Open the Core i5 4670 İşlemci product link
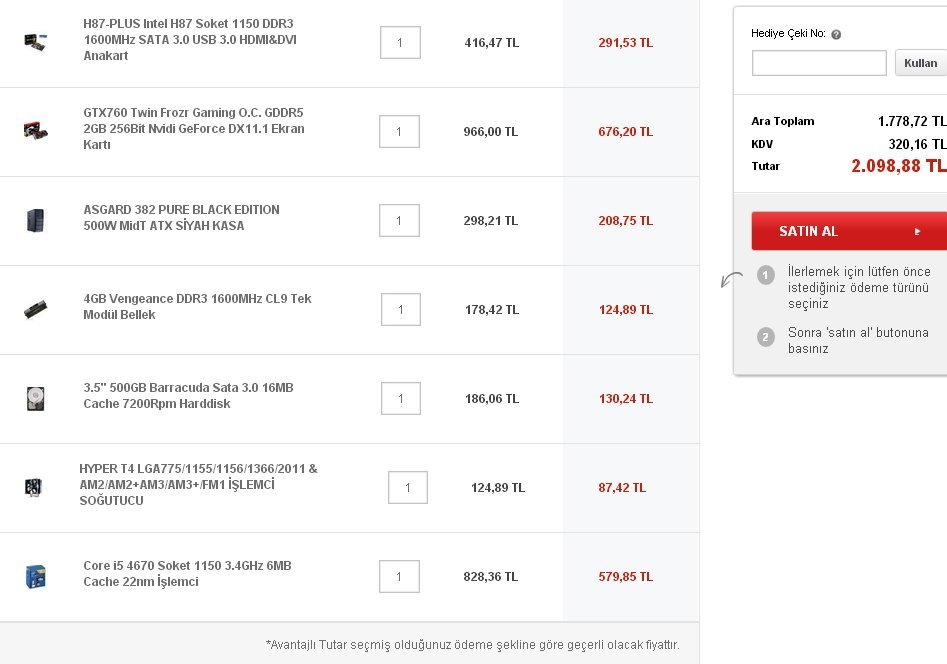 pyautogui.click(x=187, y=574)
